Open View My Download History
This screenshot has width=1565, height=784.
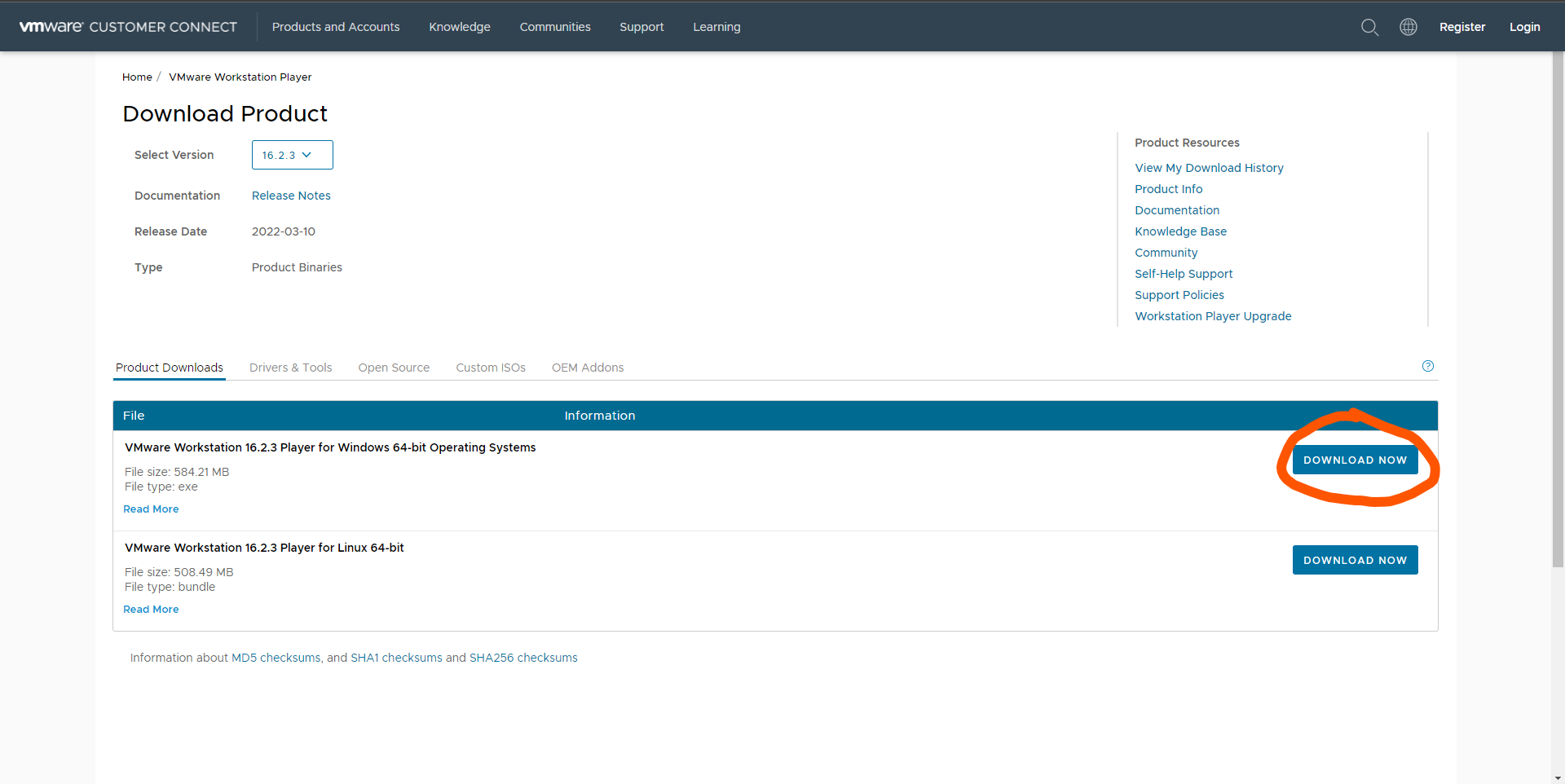(x=1209, y=168)
